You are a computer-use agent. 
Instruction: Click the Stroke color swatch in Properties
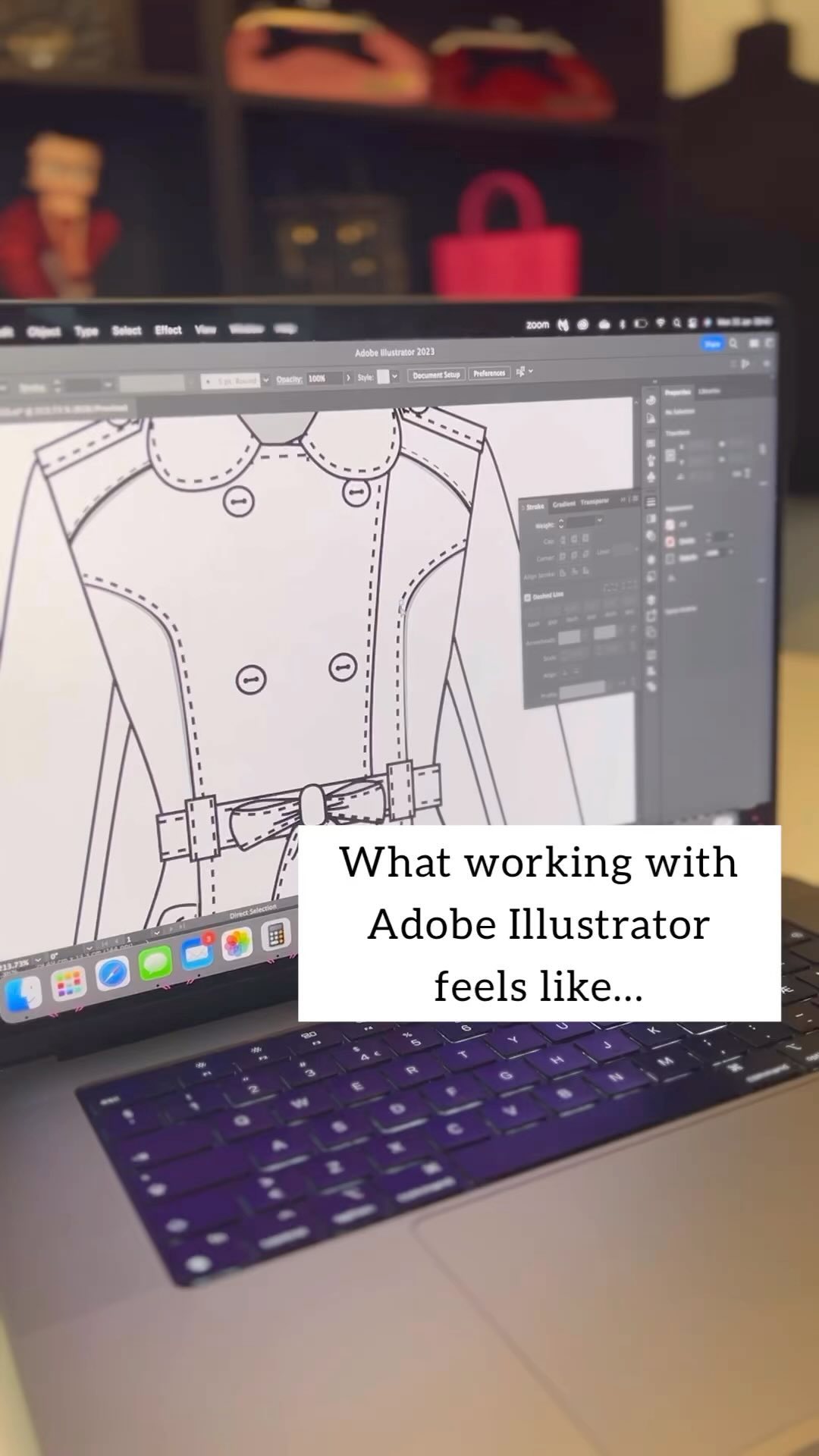pyautogui.click(x=670, y=541)
